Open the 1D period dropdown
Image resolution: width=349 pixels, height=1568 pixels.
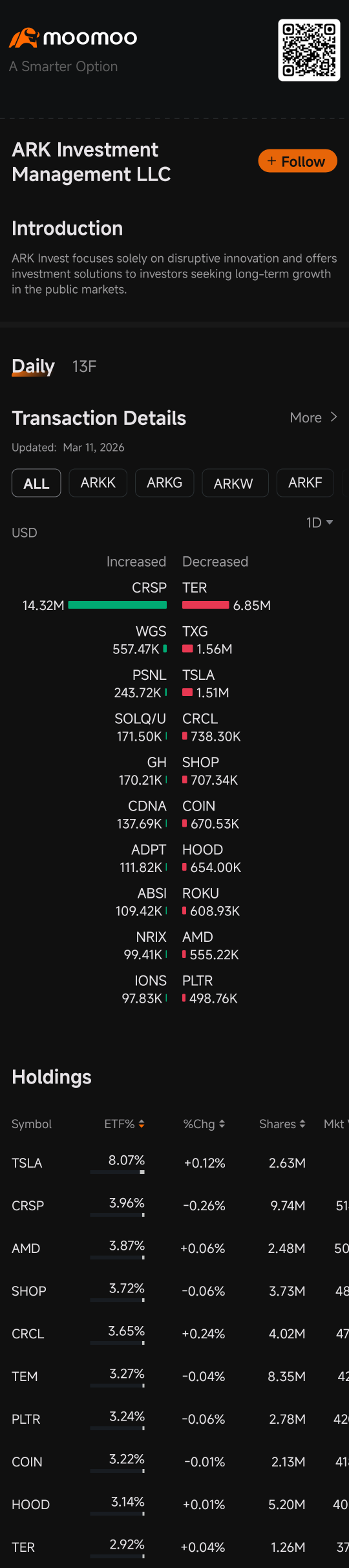pyautogui.click(x=319, y=523)
